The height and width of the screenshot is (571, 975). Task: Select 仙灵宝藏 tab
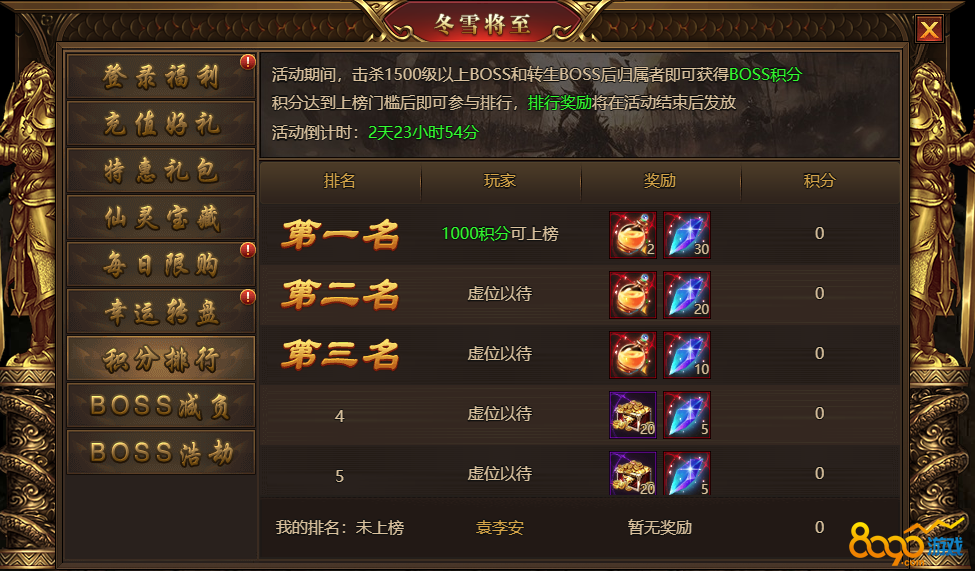point(161,218)
